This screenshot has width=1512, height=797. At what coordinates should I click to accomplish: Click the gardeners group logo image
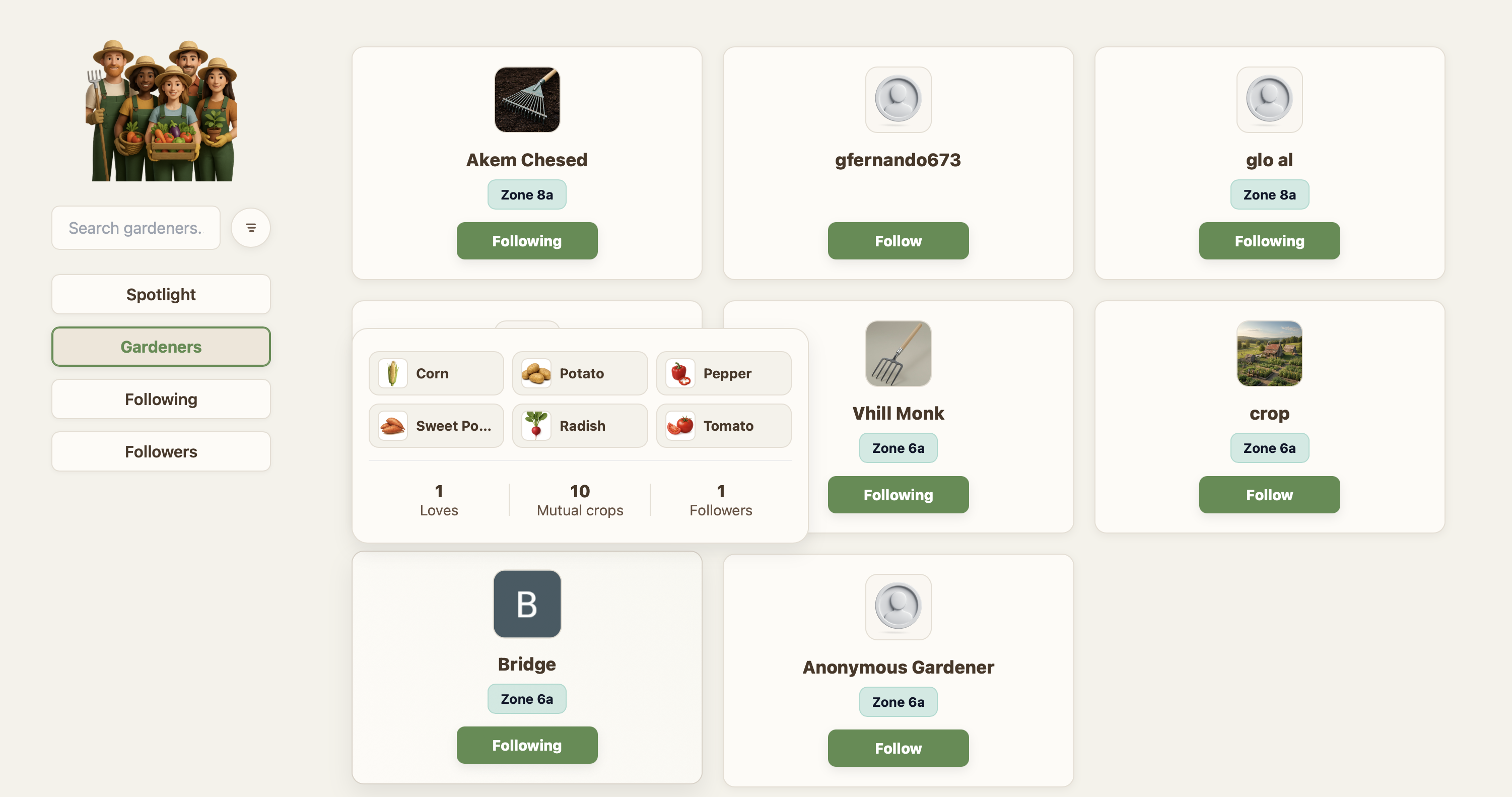pos(161,110)
